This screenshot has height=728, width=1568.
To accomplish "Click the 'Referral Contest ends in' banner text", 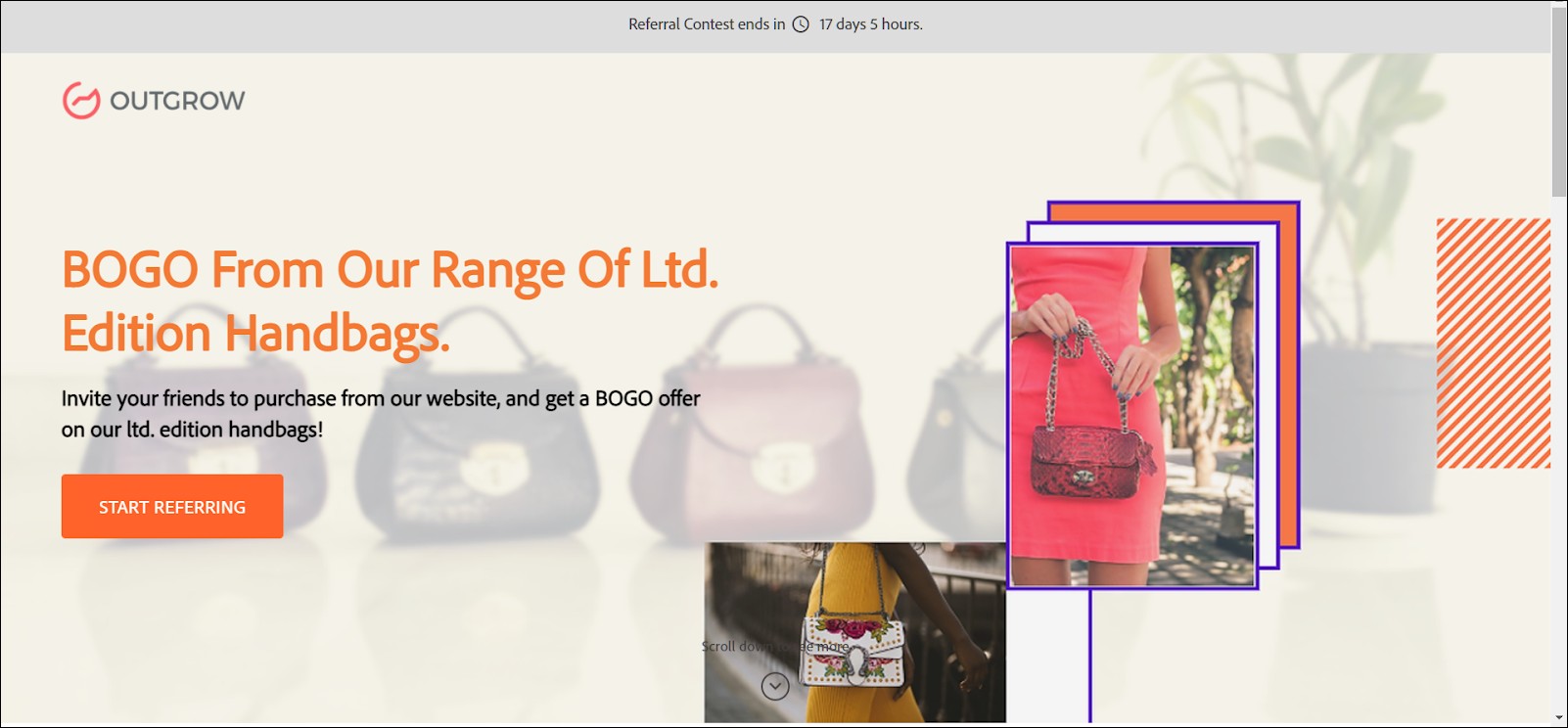I will 706,24.
